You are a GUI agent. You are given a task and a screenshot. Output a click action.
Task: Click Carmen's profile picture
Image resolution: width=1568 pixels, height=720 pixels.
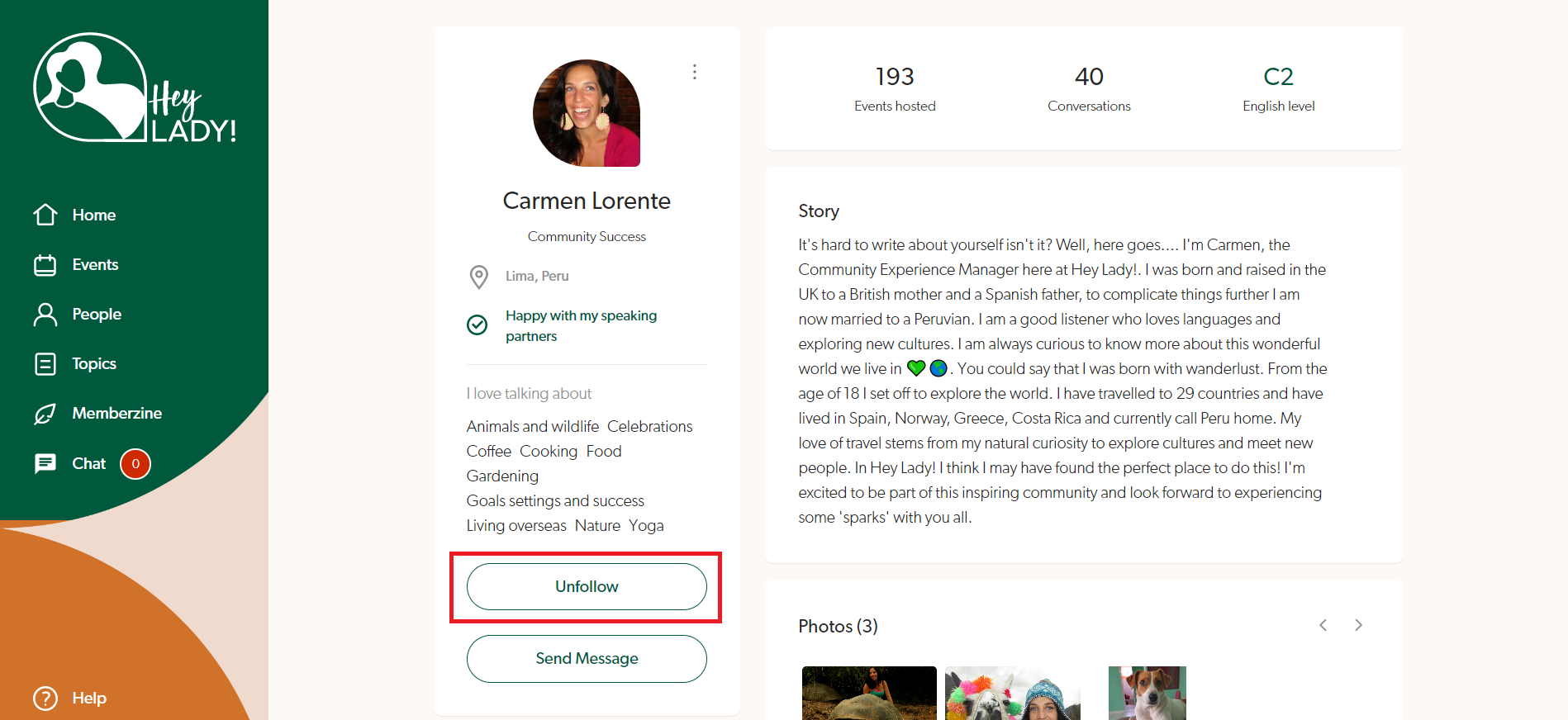click(x=587, y=113)
